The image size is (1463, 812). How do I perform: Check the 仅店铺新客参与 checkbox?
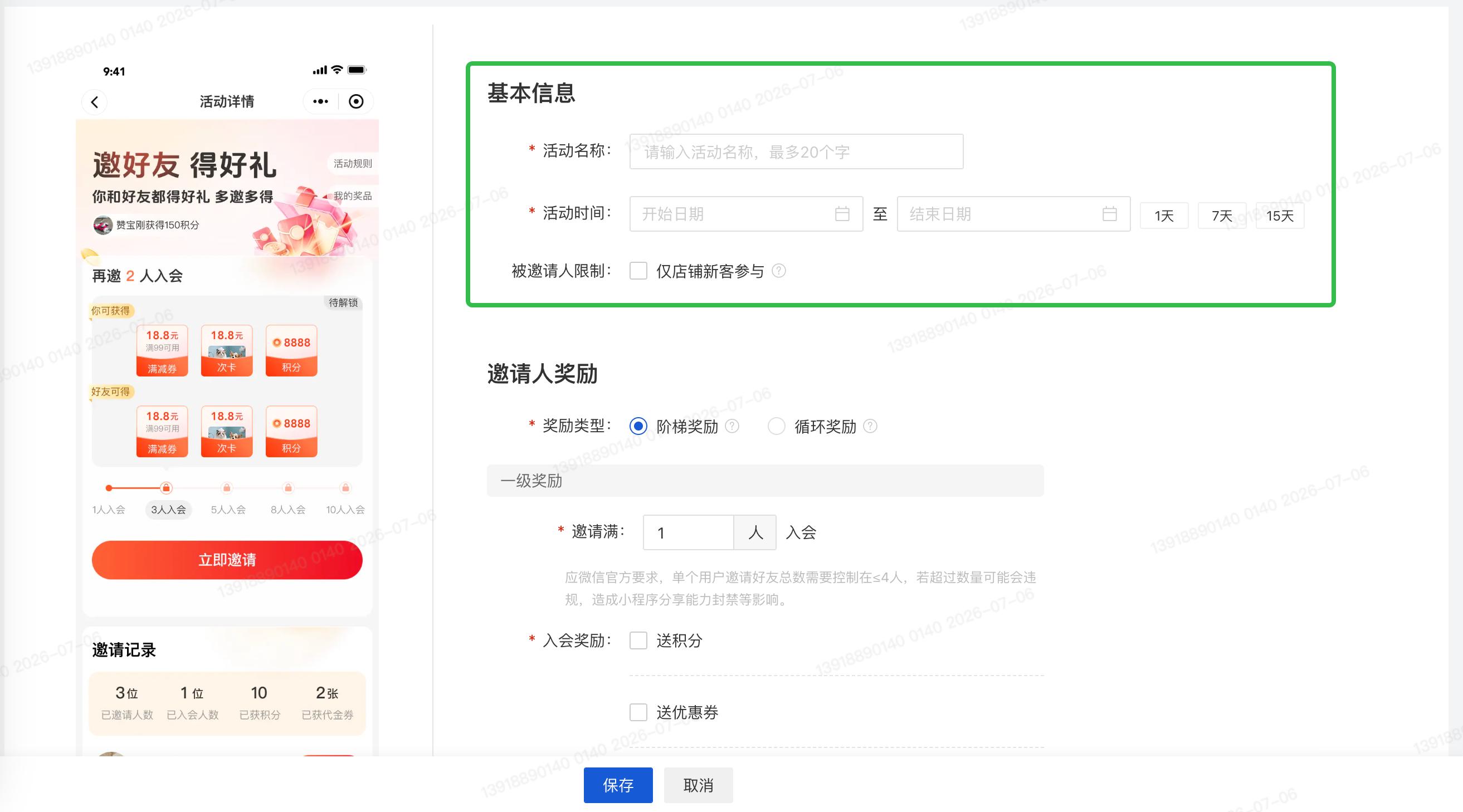(638, 271)
